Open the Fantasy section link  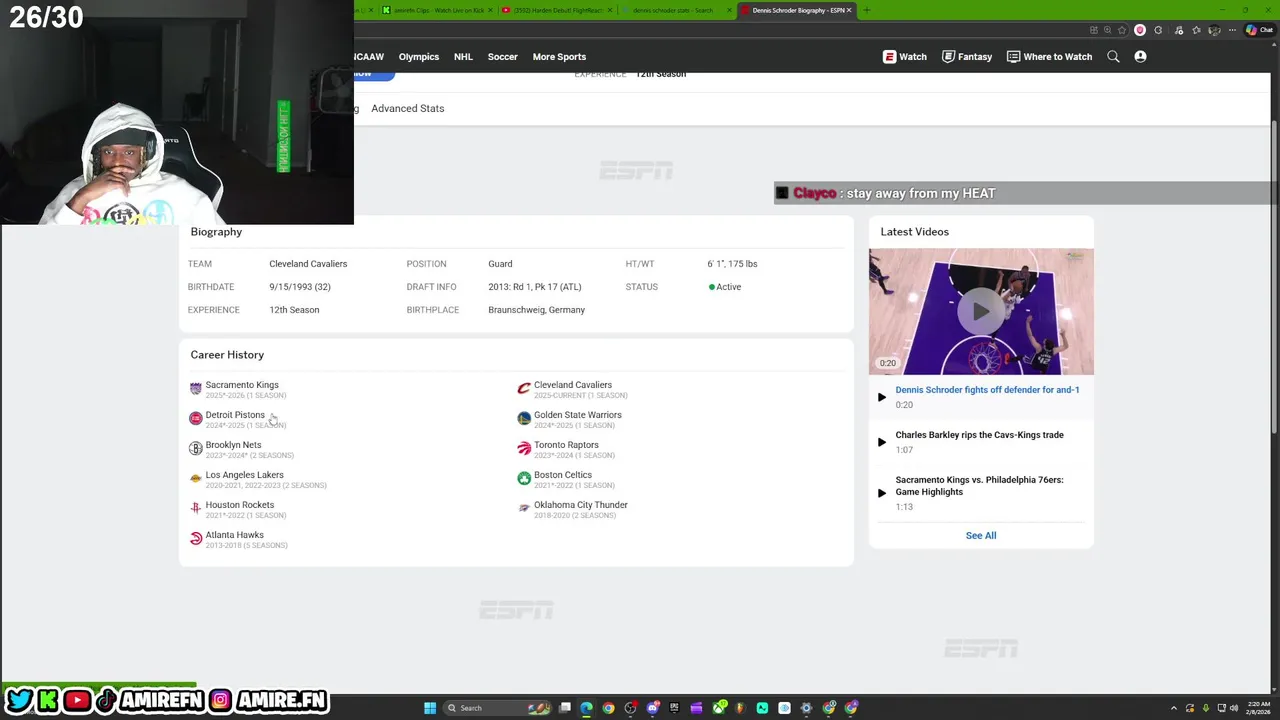click(x=966, y=57)
